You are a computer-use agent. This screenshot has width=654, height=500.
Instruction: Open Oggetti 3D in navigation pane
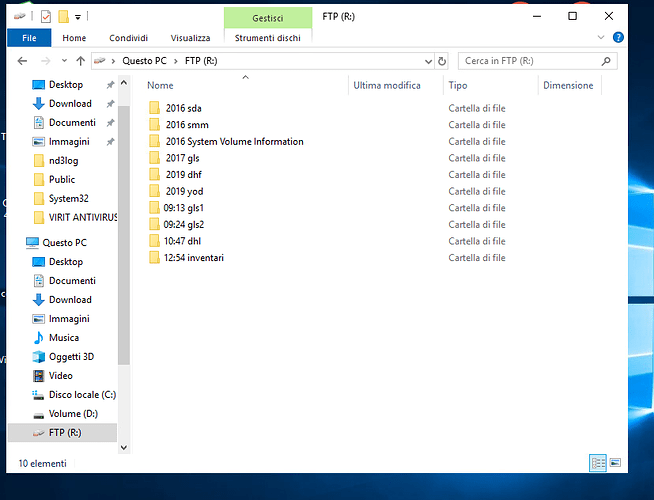(x=71, y=357)
